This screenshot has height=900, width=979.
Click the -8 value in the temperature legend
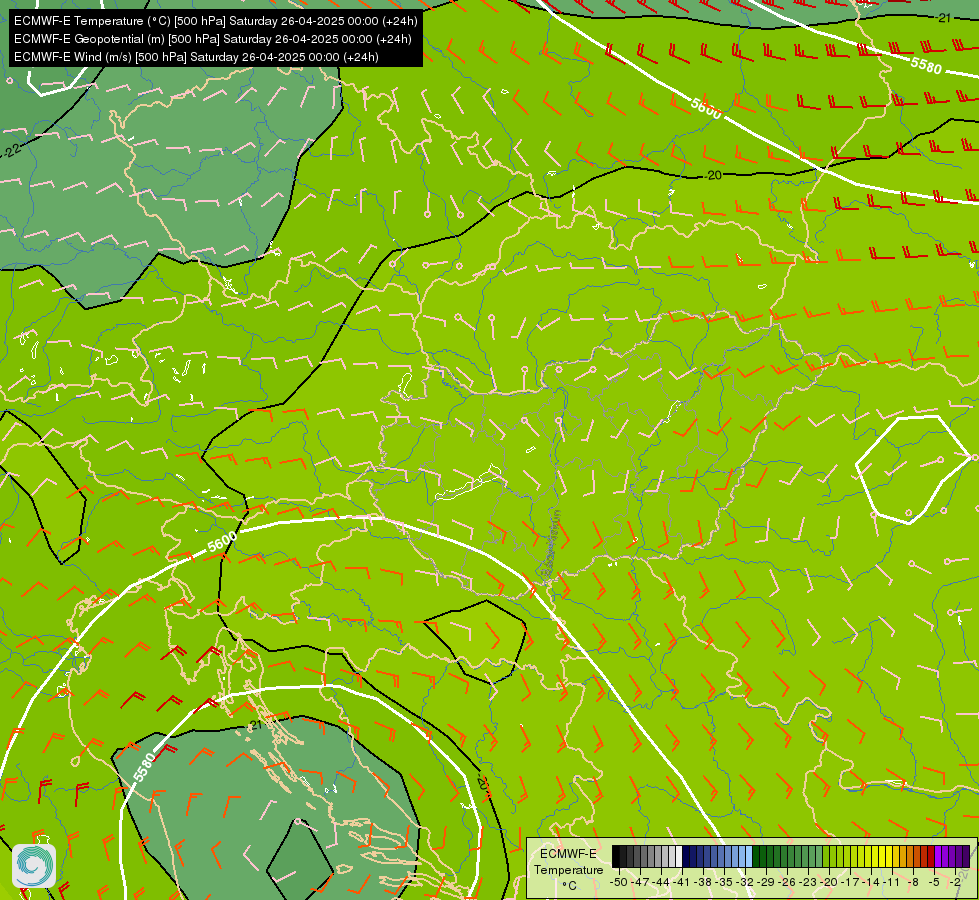click(913, 882)
